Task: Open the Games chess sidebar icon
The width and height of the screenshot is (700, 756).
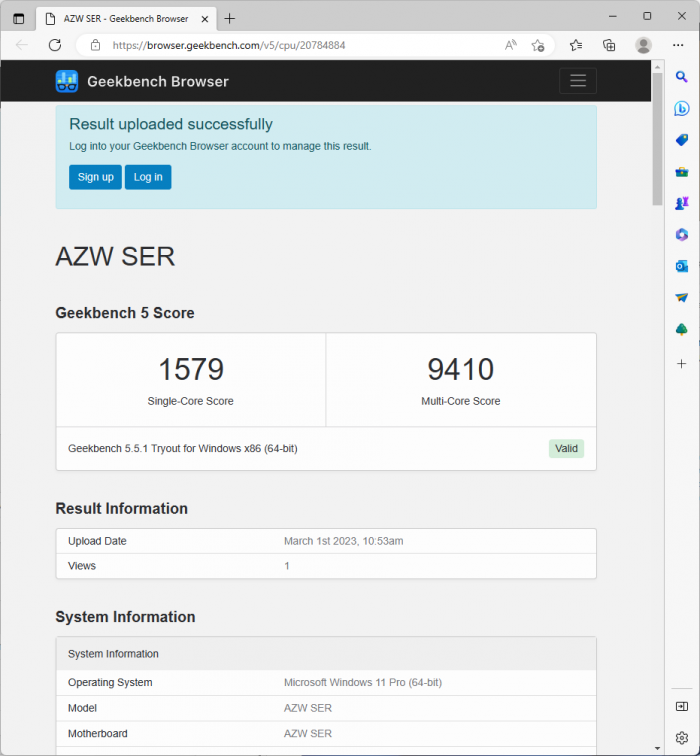Action: pyautogui.click(x=681, y=203)
